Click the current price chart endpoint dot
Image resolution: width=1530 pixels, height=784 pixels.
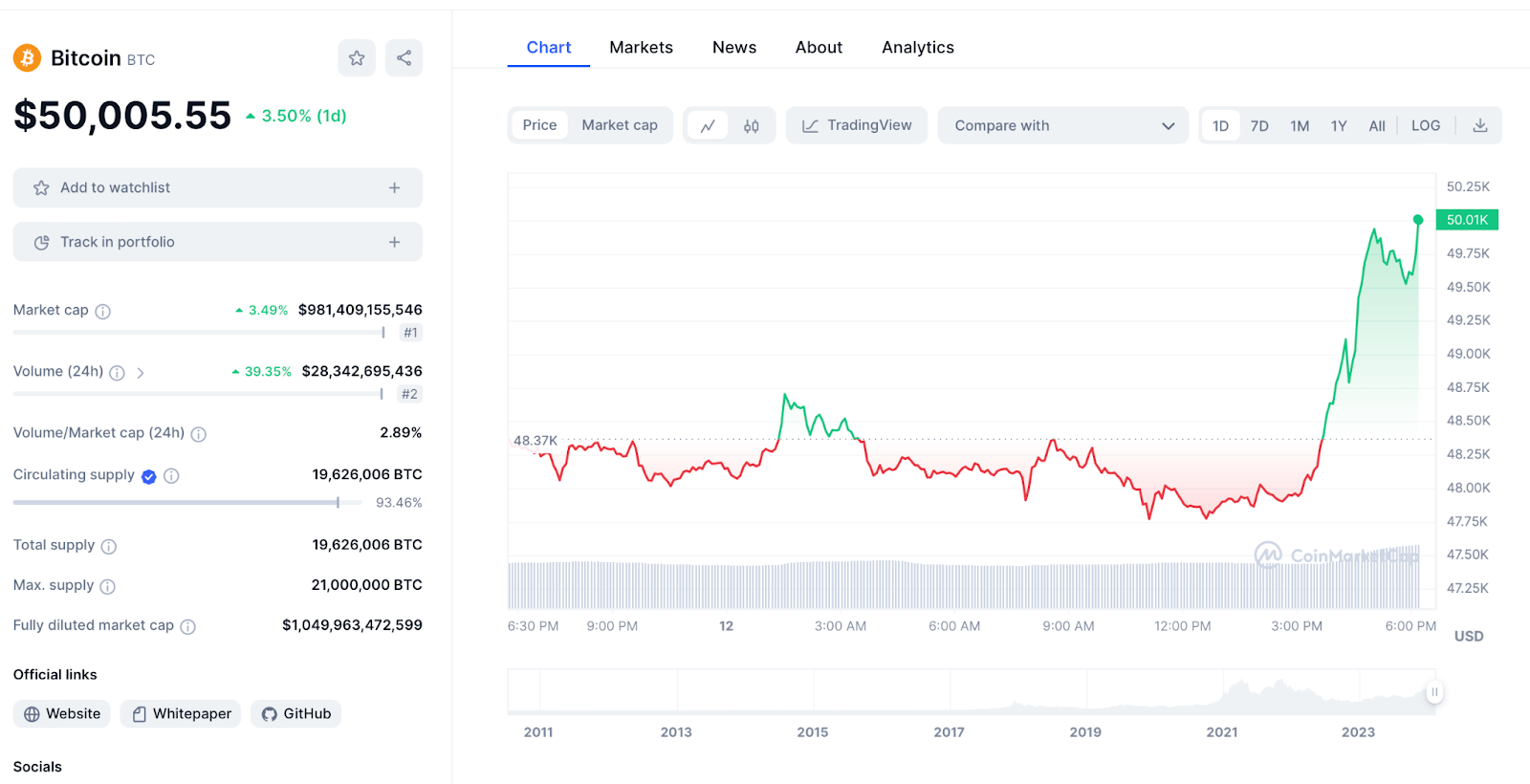pyautogui.click(x=1418, y=220)
